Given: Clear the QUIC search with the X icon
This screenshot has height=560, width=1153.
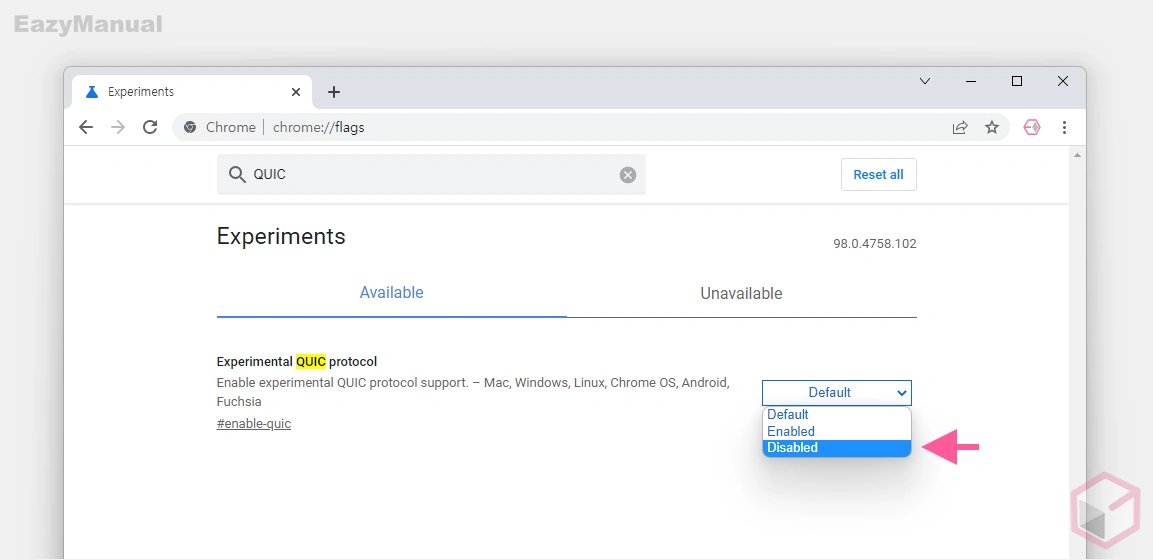Looking at the screenshot, I should coord(627,175).
